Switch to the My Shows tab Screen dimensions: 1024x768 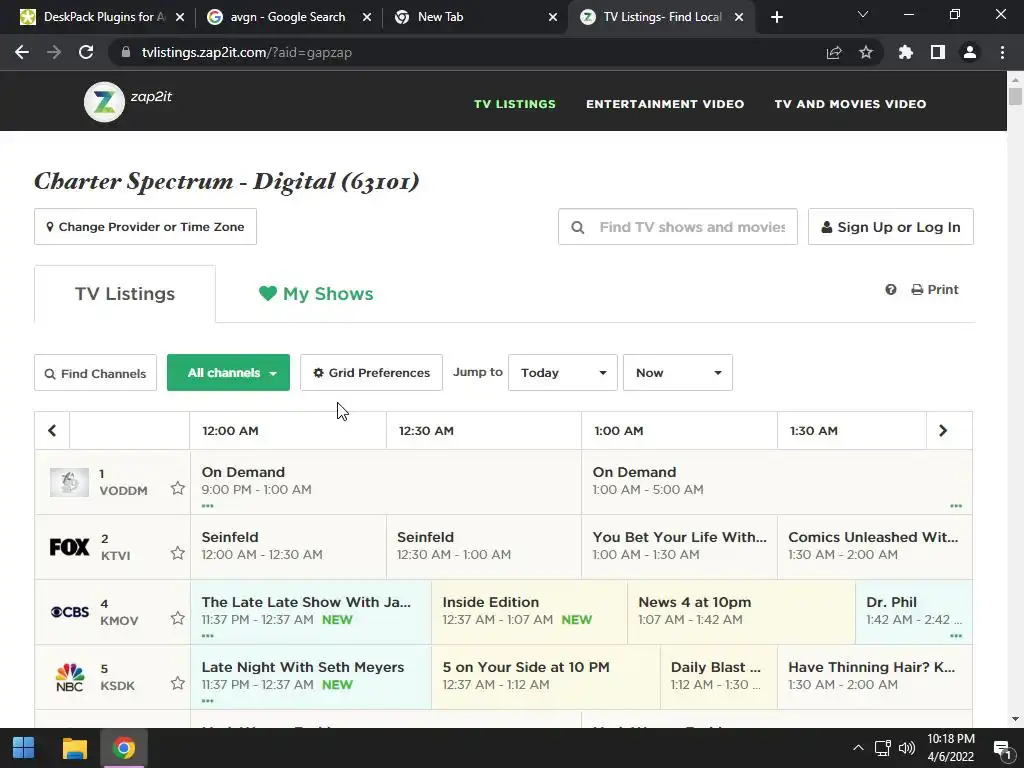(x=316, y=294)
